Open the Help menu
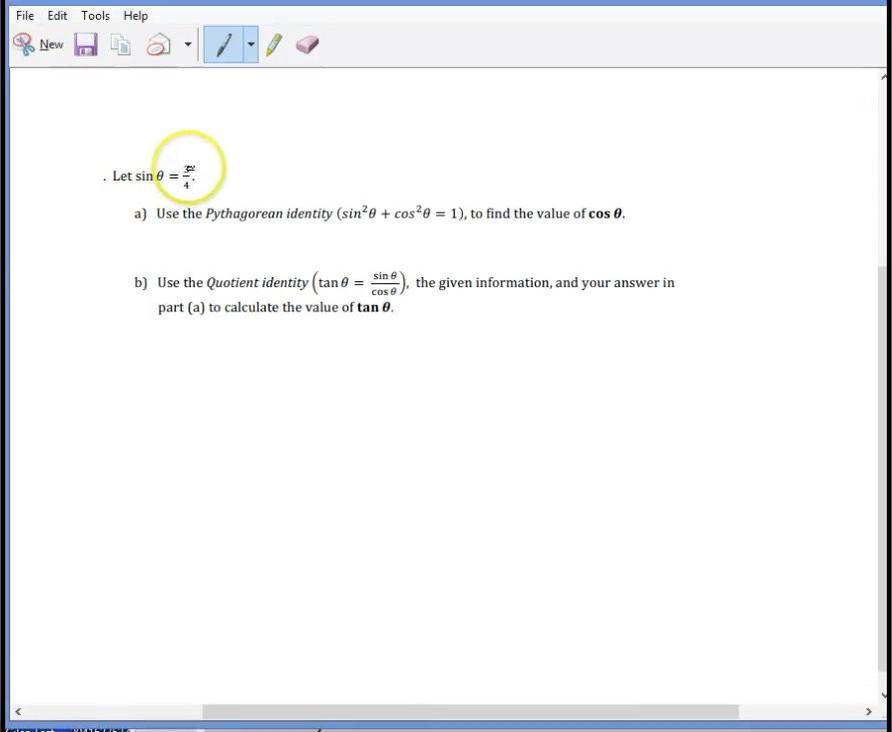This screenshot has height=732, width=892. [x=135, y=15]
